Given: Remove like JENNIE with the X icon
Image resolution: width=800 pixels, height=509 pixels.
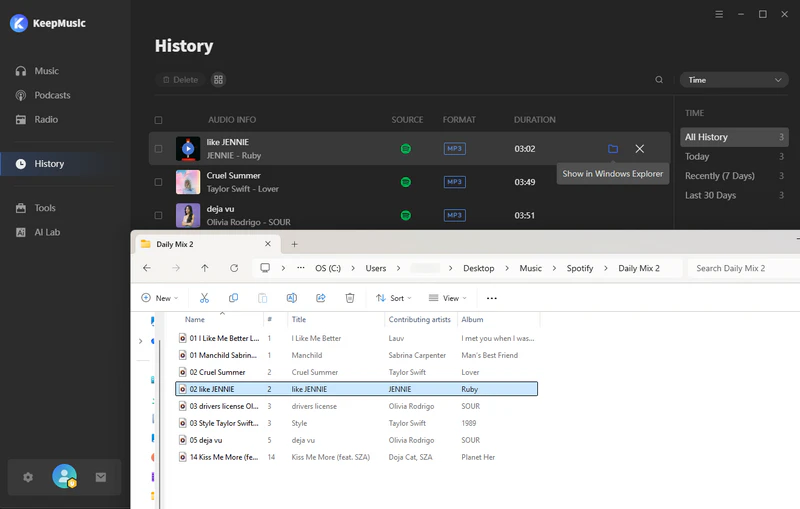Looking at the screenshot, I should point(640,149).
